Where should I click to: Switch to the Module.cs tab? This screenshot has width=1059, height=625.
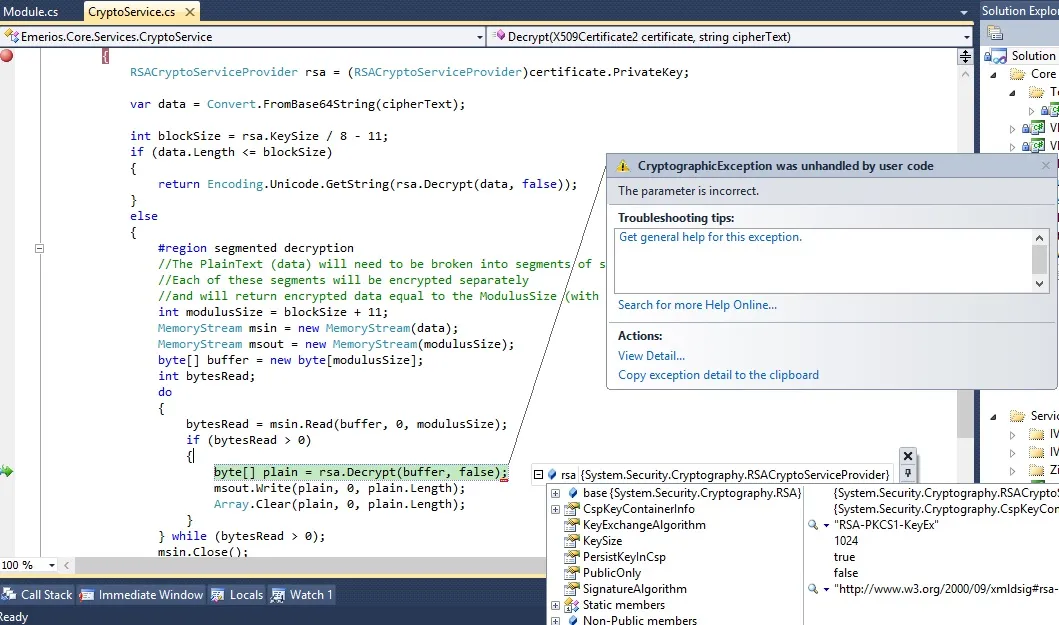30,11
